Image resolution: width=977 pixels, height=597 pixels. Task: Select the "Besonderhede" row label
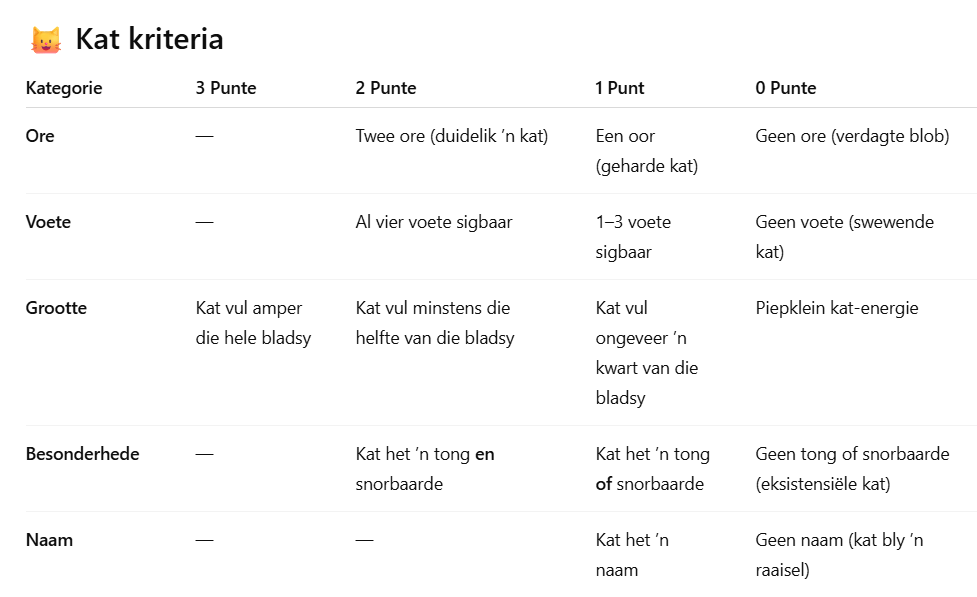pyautogui.click(x=82, y=454)
